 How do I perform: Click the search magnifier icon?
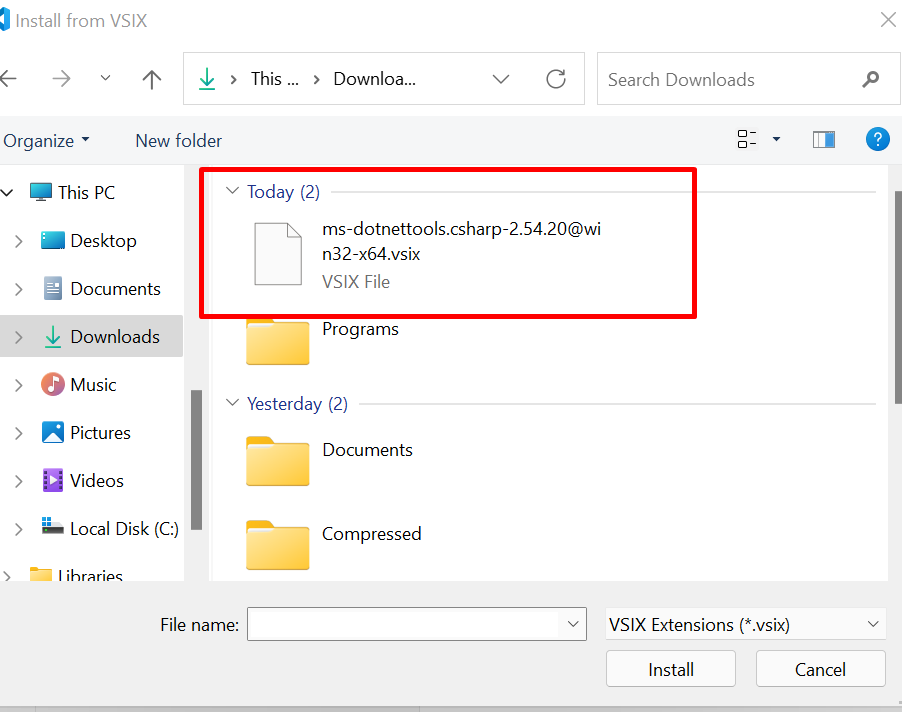tap(870, 79)
